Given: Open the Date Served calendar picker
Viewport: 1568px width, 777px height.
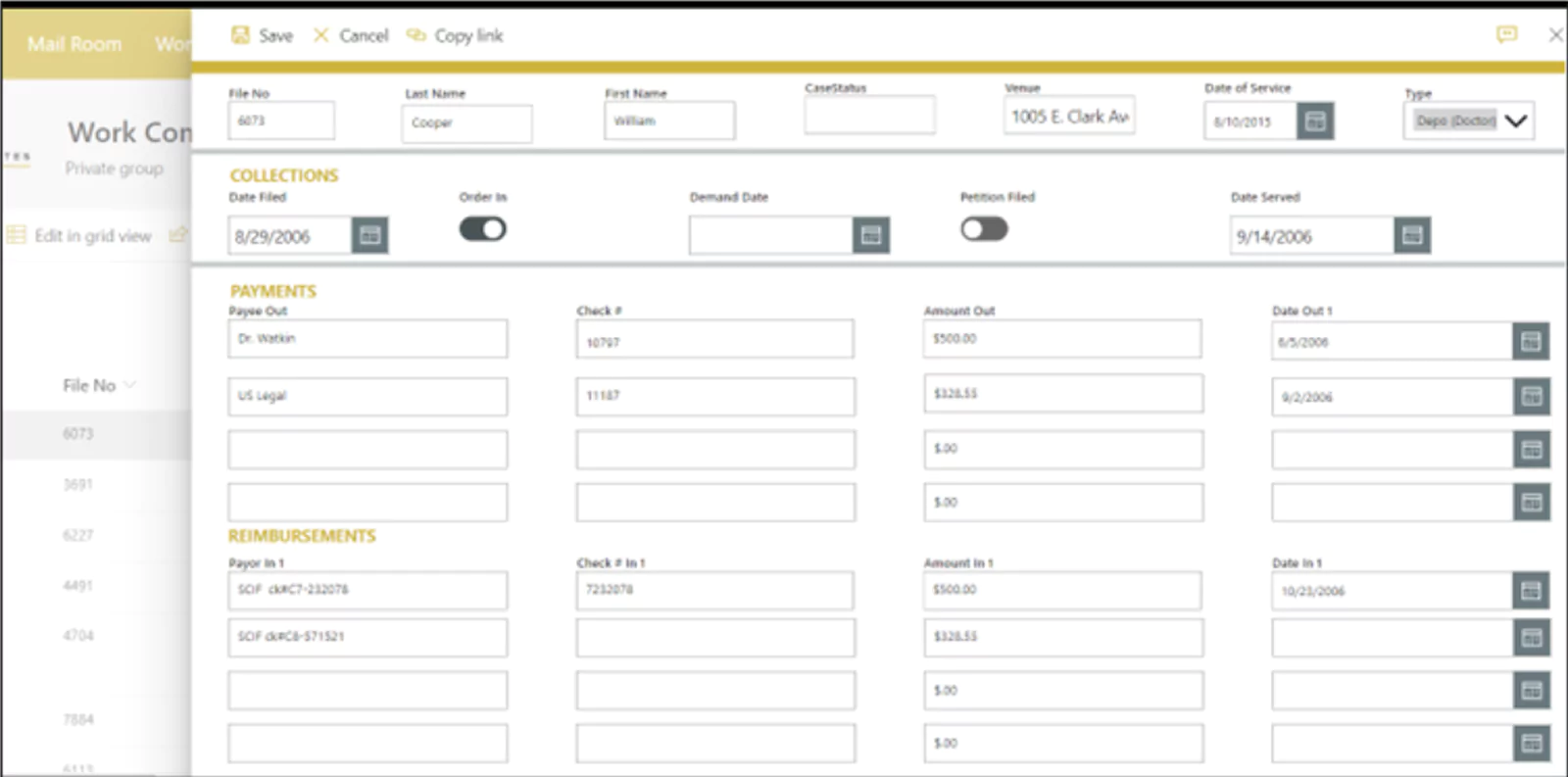Looking at the screenshot, I should (1411, 235).
